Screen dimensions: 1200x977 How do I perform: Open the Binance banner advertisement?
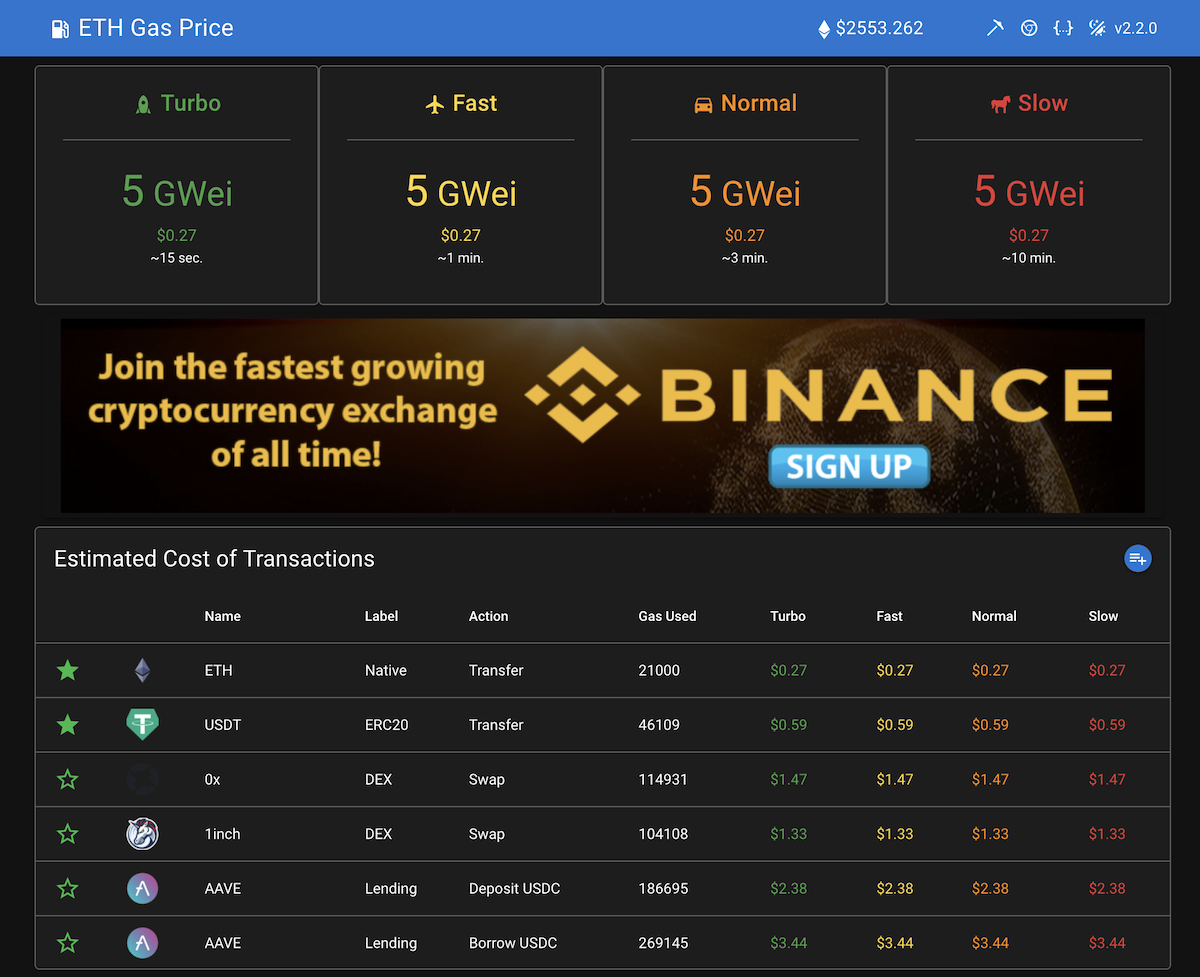point(603,416)
